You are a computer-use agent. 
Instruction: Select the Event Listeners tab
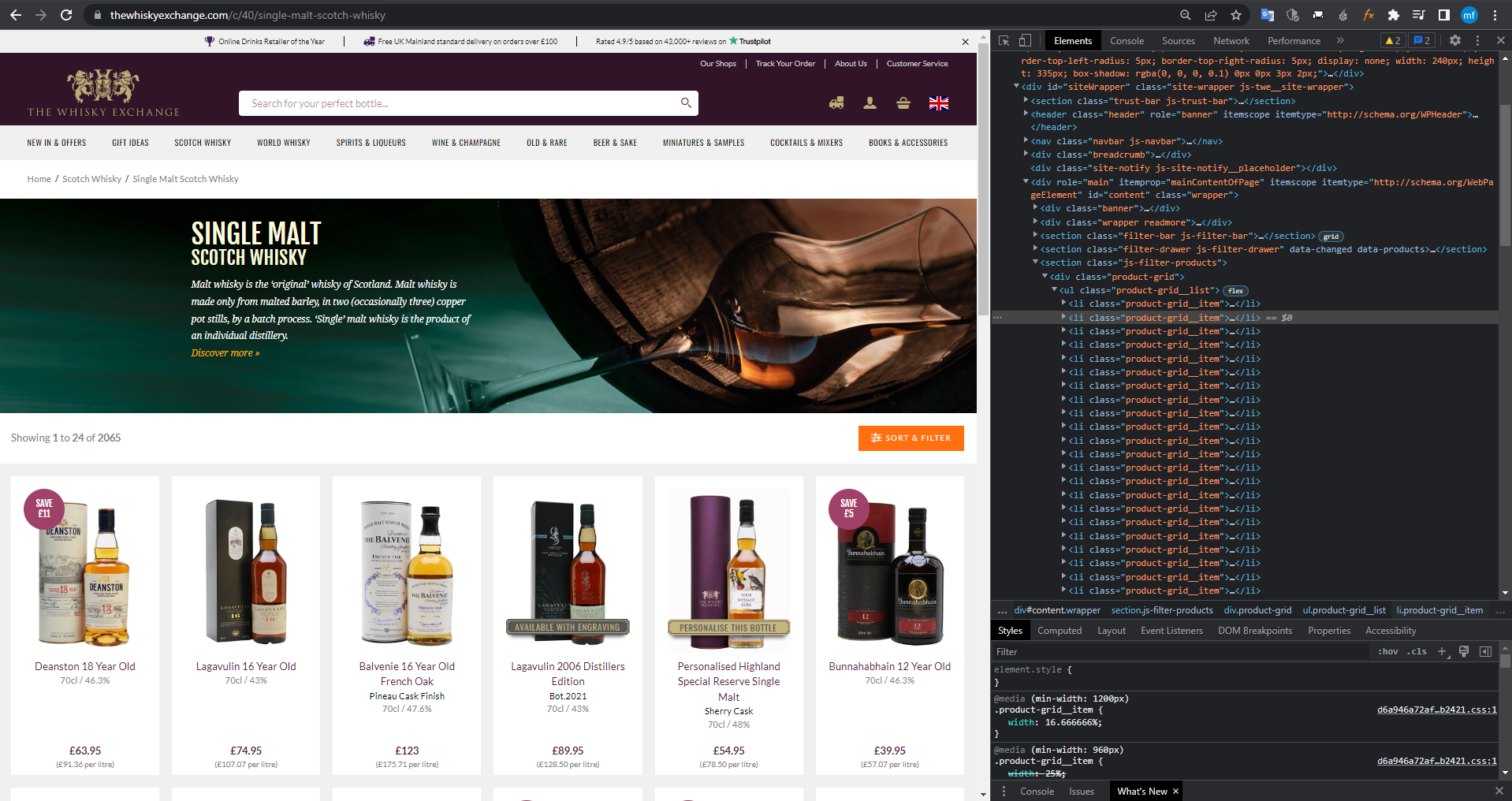point(1171,631)
